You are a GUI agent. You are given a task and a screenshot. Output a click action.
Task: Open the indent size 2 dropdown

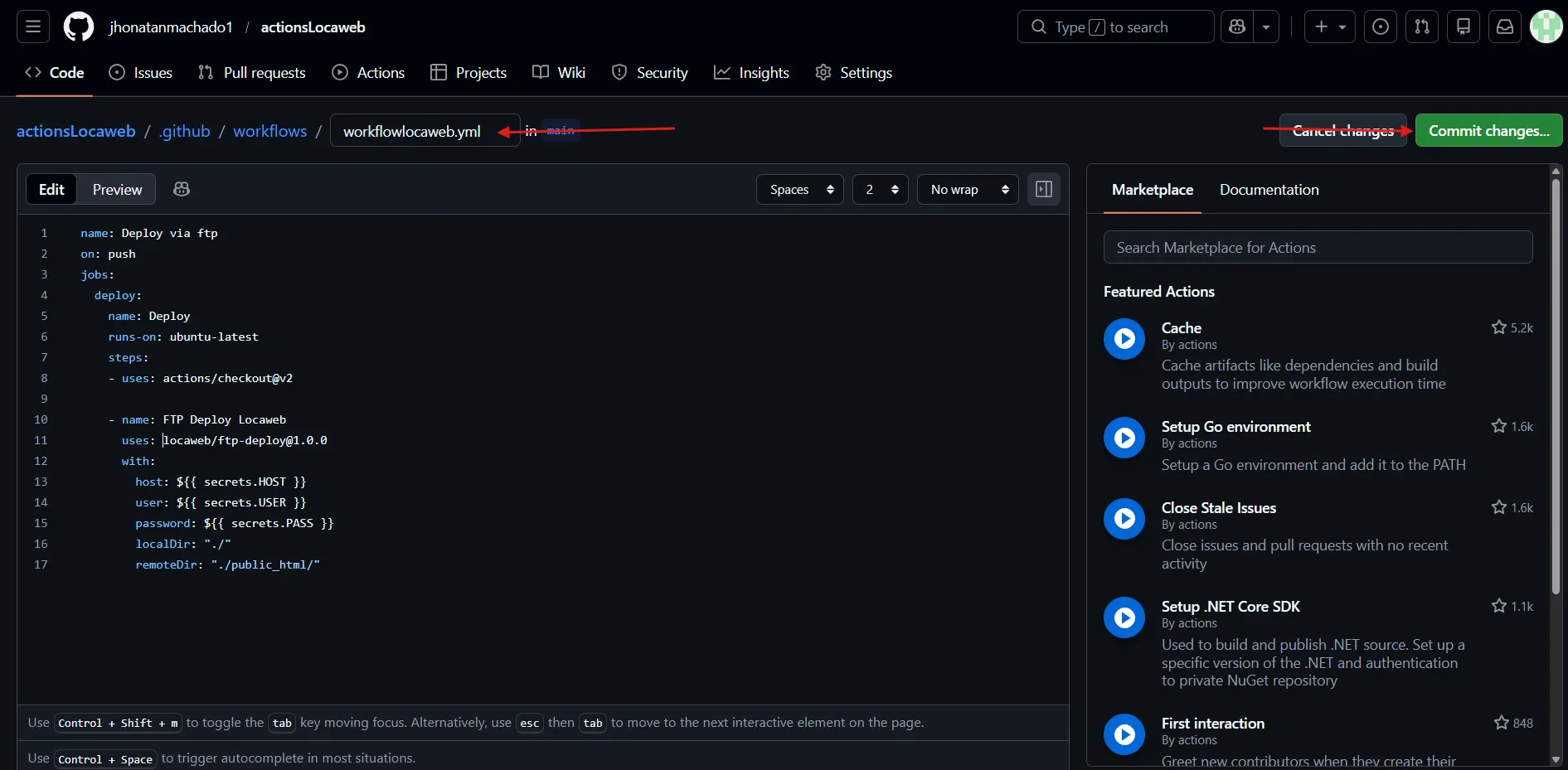(881, 190)
